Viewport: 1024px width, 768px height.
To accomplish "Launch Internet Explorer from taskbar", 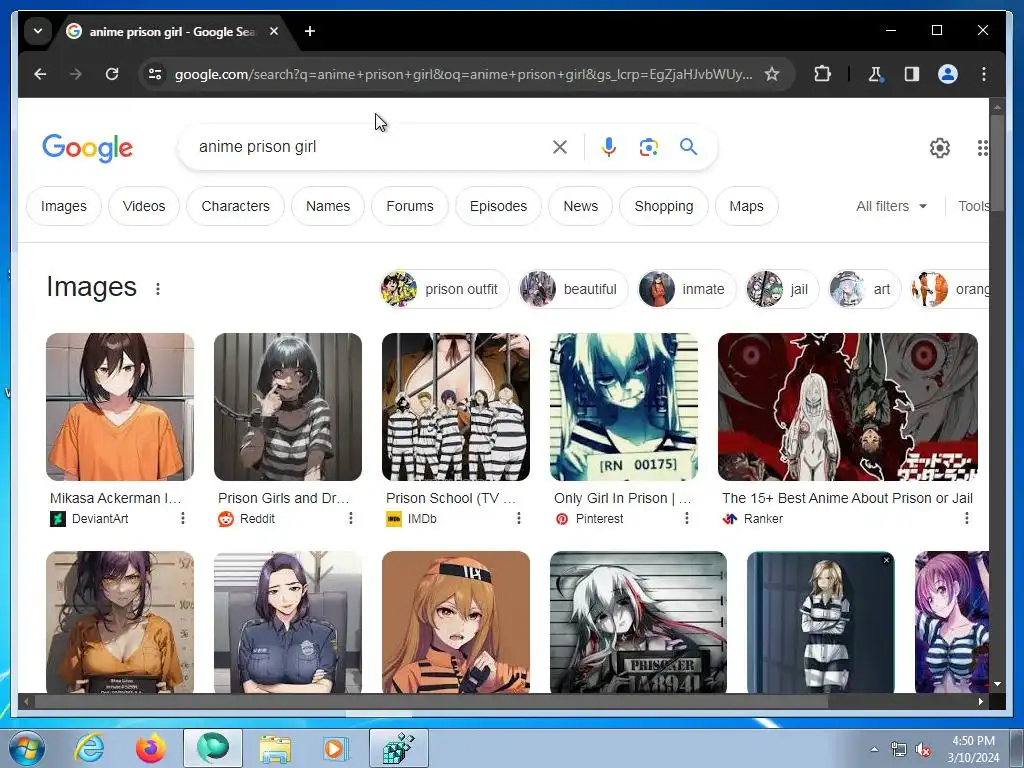I will pos(89,748).
